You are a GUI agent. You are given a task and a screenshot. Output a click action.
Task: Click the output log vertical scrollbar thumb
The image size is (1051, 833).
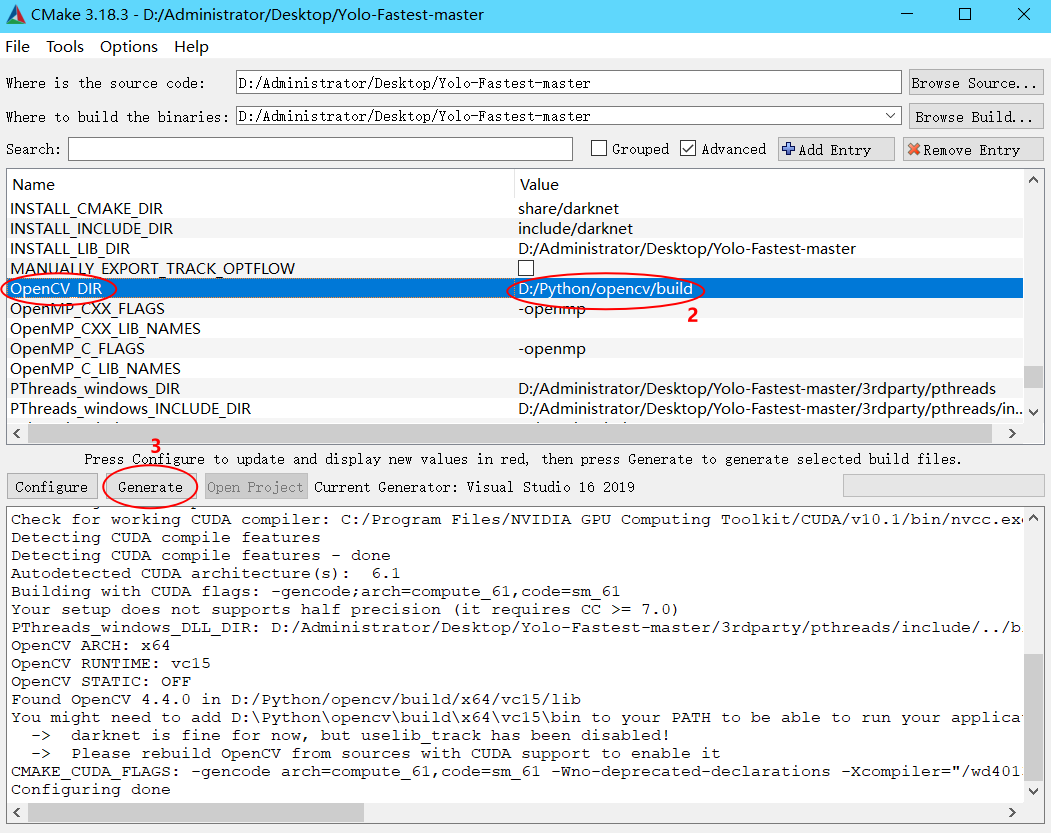(x=1034, y=717)
